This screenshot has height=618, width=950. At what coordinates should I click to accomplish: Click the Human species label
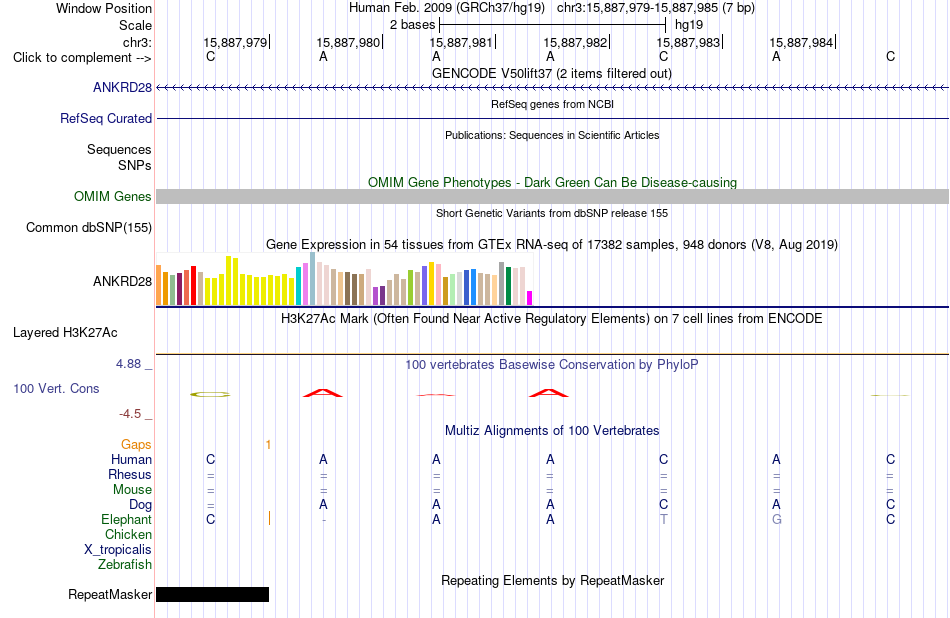click(x=131, y=460)
